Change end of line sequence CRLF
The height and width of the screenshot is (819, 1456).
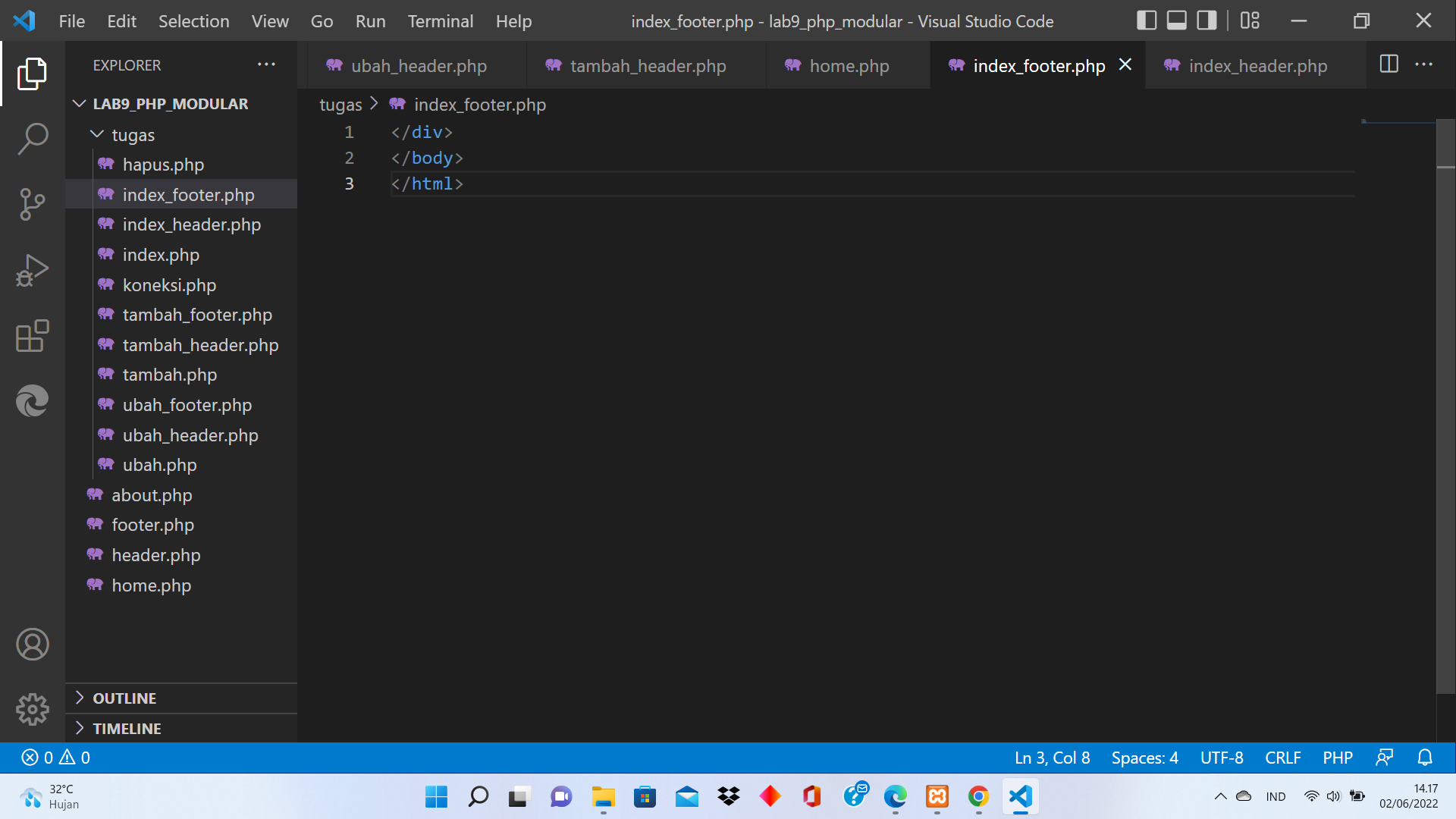1282,758
